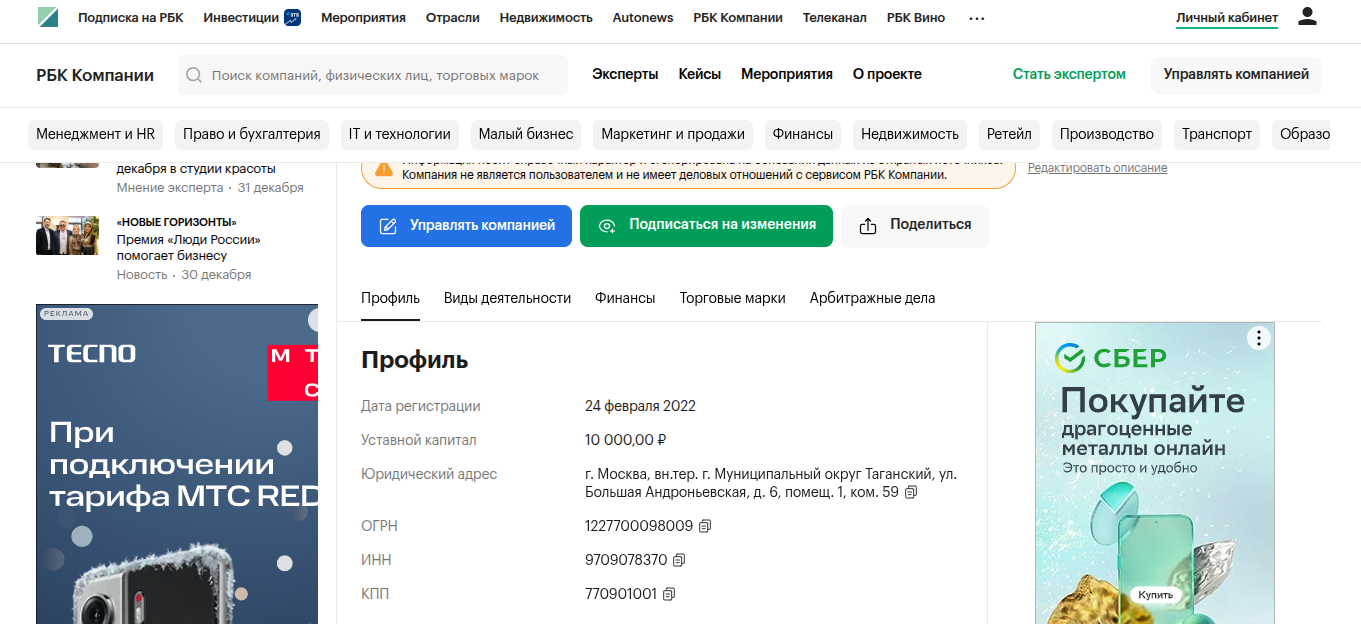The image size is (1361, 624).
Task: Select Маркетинг и продажи category
Action: pos(673,134)
